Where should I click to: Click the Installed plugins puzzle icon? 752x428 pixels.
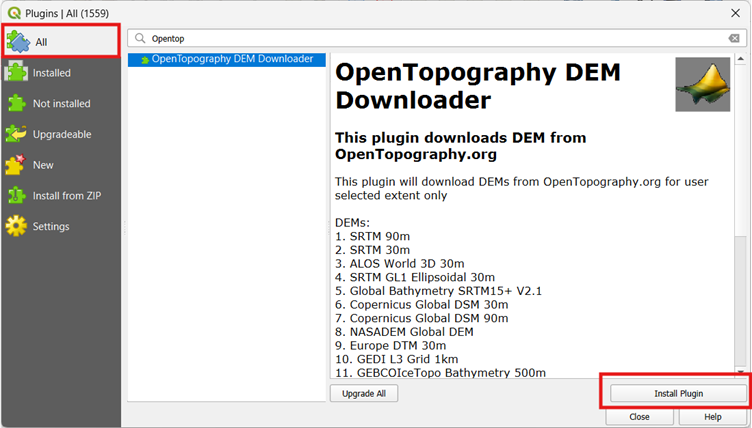(x=17, y=73)
